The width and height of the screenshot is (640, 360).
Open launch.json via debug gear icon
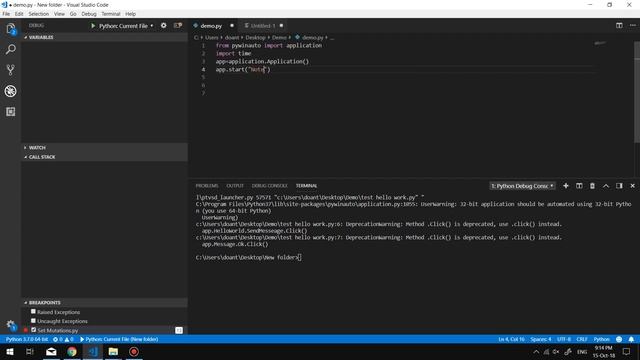[164, 25]
